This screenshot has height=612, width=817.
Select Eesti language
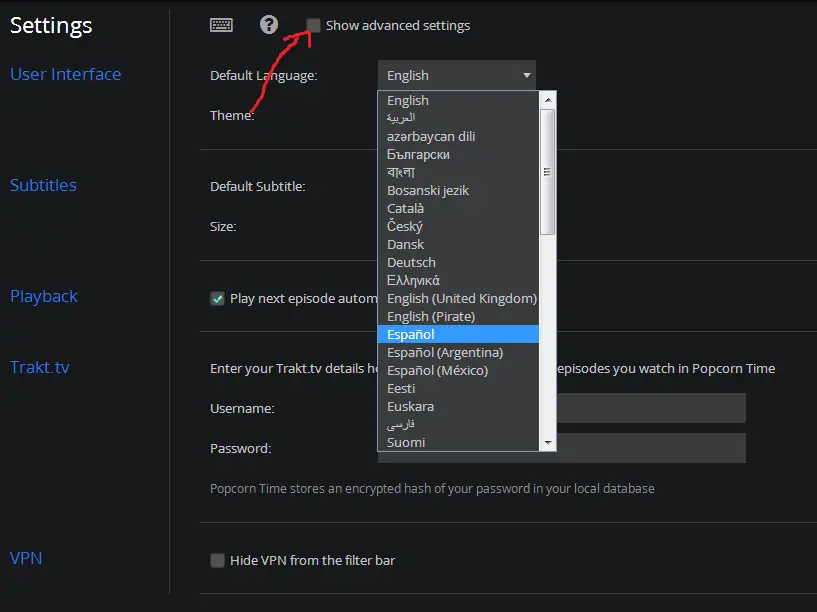tap(458, 389)
